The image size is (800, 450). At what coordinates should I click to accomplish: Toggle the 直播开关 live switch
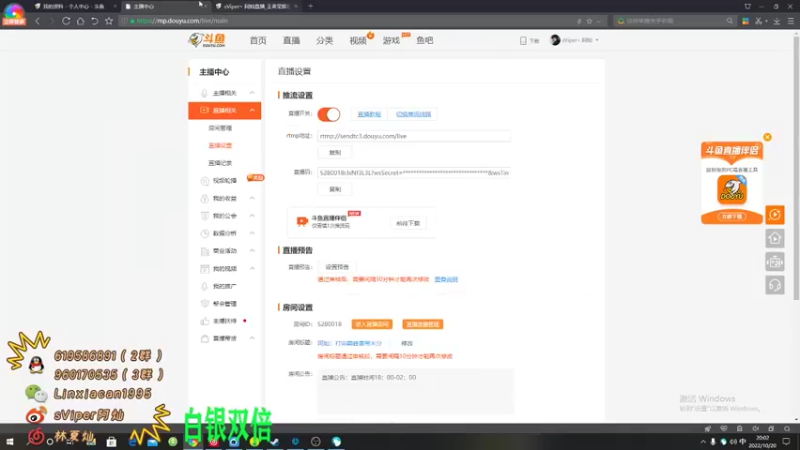tap(329, 114)
